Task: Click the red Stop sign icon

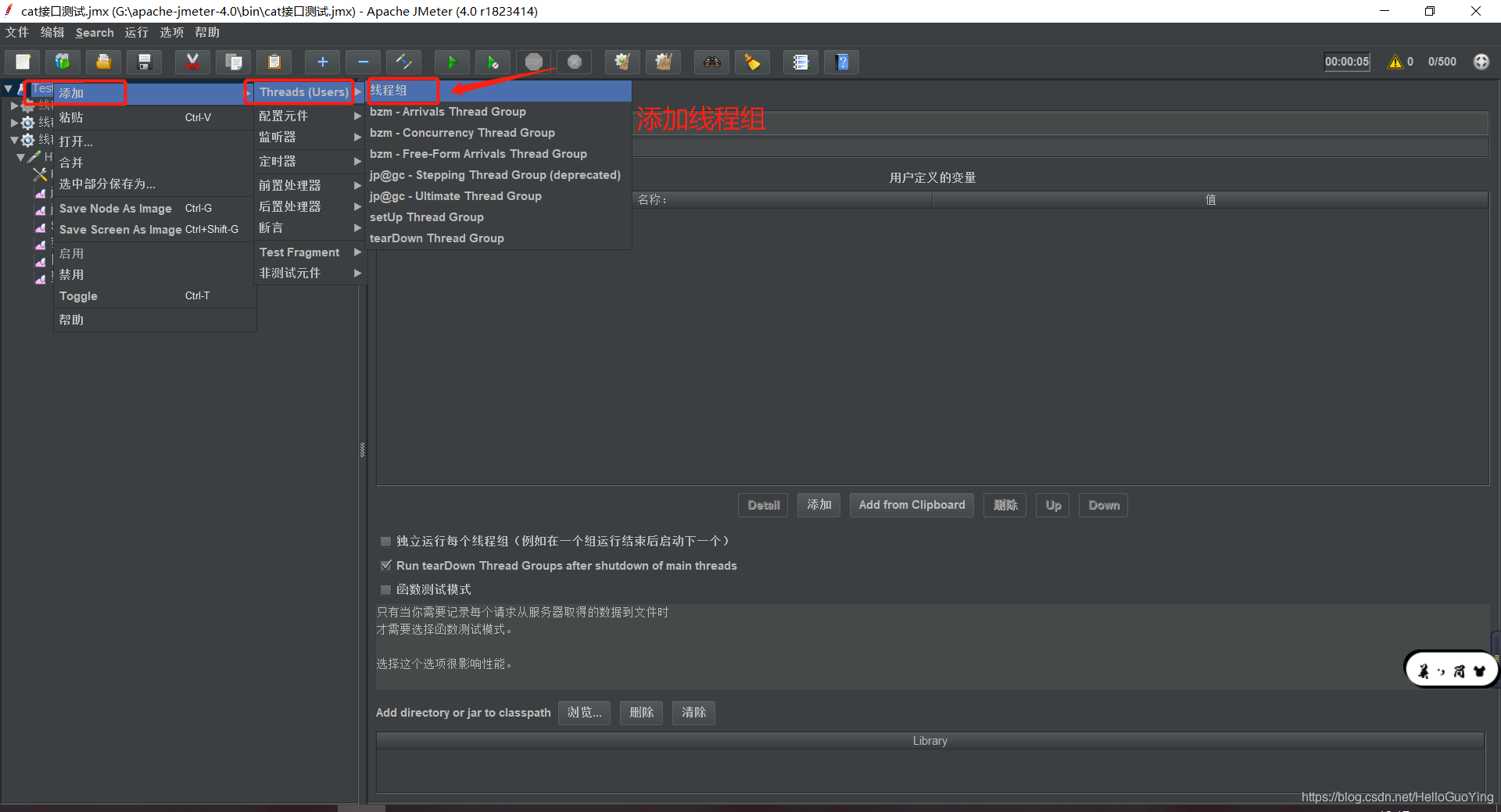Action: point(533,62)
